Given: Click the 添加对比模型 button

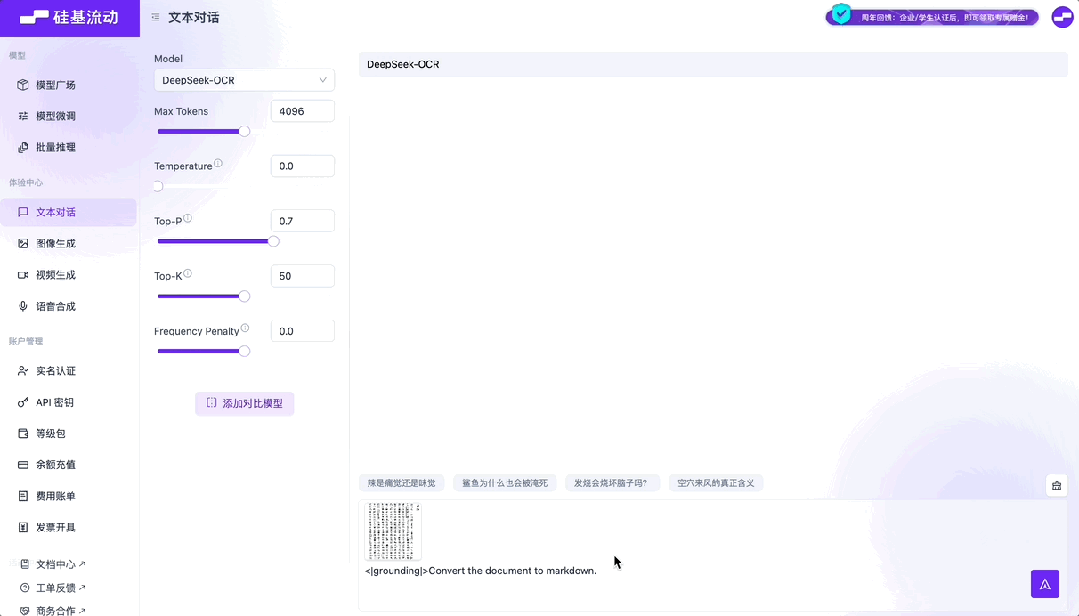Looking at the screenshot, I should 244,403.
